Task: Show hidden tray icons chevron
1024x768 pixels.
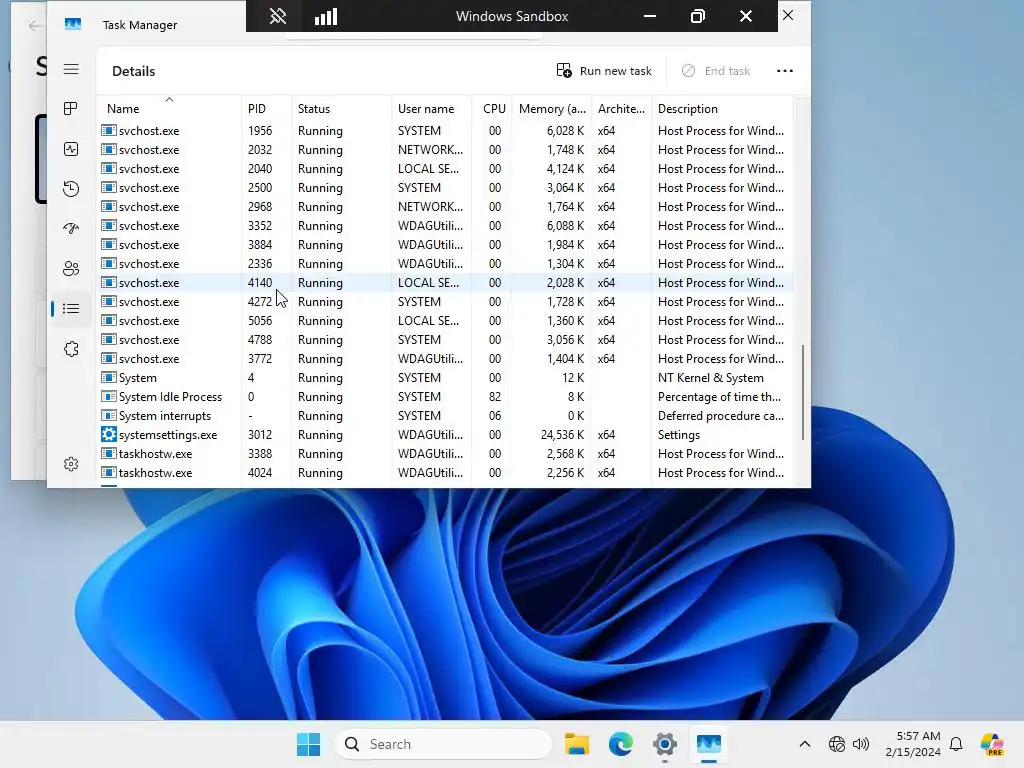Action: (x=805, y=744)
